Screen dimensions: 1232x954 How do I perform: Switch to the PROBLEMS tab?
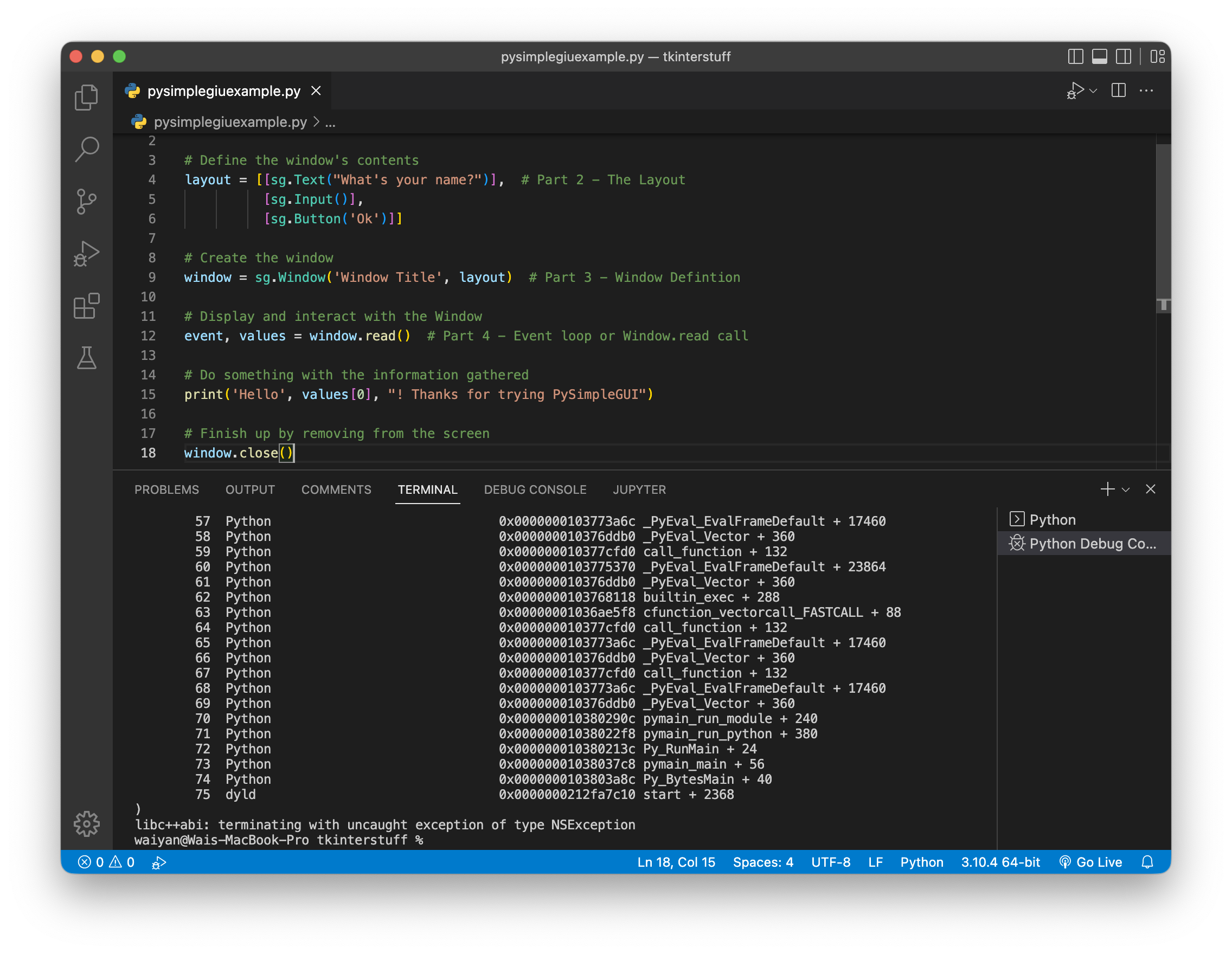[167, 489]
